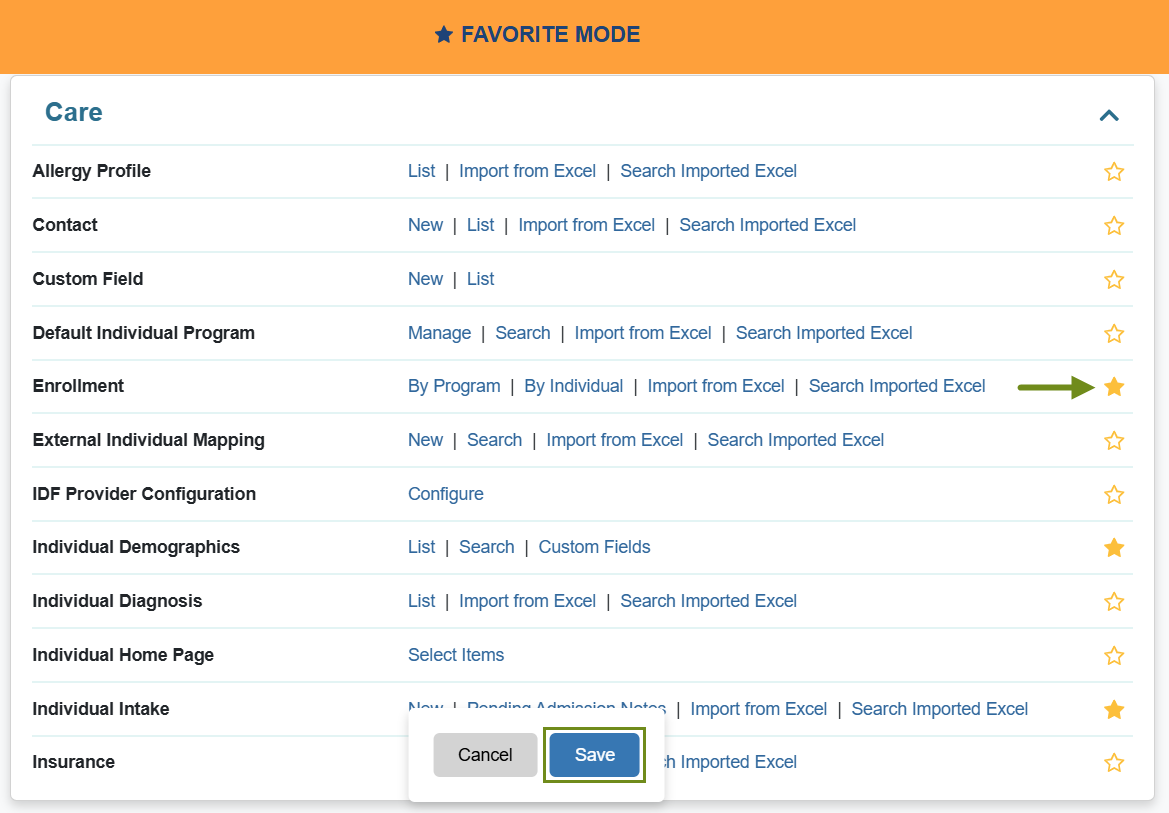Open IDF Provider Configuration Configure link
Screen dimensions: 1169x813
(x=445, y=494)
